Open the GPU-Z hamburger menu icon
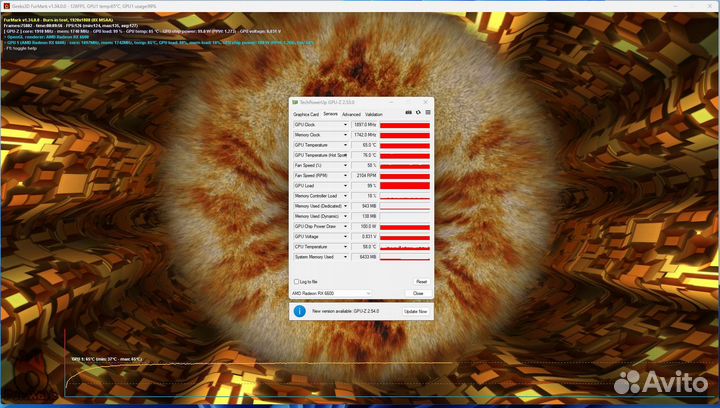Viewport: 720px width, 408px height. [428, 112]
